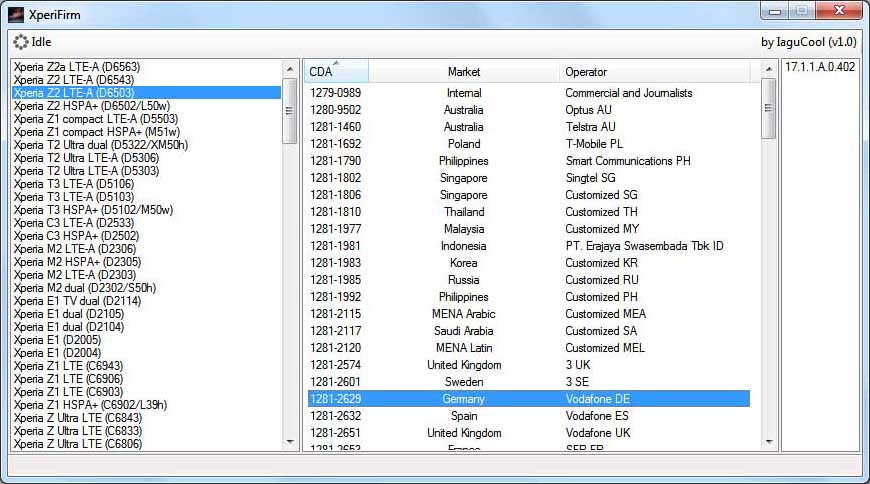Click the XperiFirm app icon in title bar
This screenshot has height=484, width=870.
pyautogui.click(x=16, y=14)
